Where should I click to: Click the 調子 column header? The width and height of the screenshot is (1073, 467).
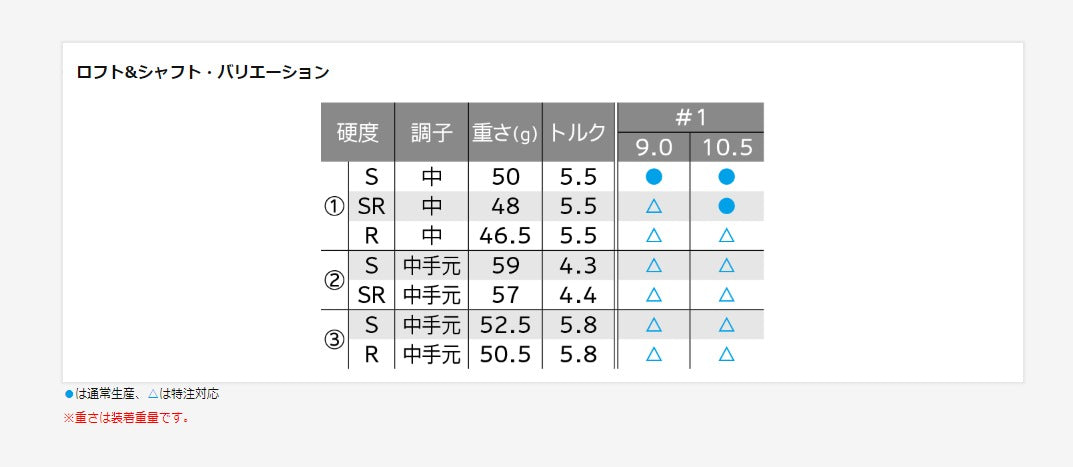[x=432, y=132]
